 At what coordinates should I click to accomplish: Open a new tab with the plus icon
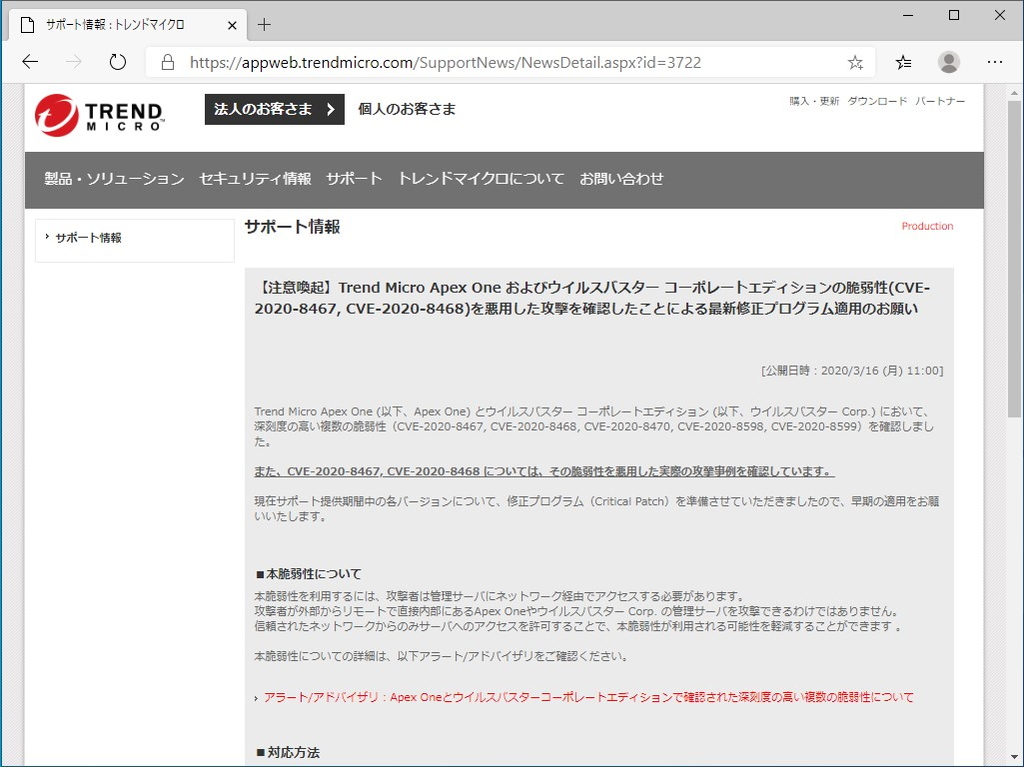(x=264, y=25)
